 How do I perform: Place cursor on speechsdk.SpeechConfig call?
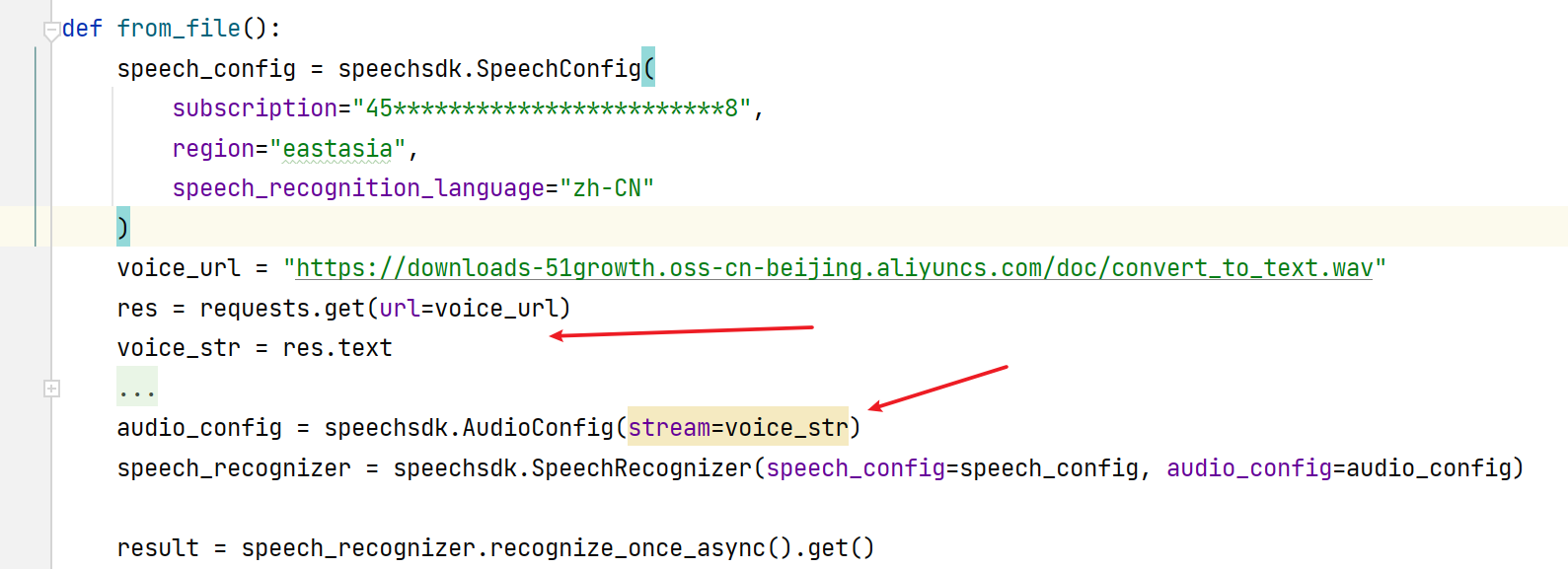pos(489,69)
